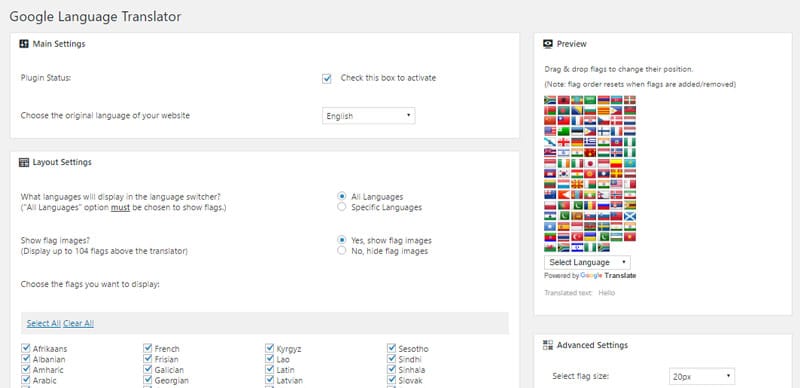Viewport: 800px width, 388px height.
Task: Click the 'Translated text: Hello' sample text
Action: tap(580, 293)
